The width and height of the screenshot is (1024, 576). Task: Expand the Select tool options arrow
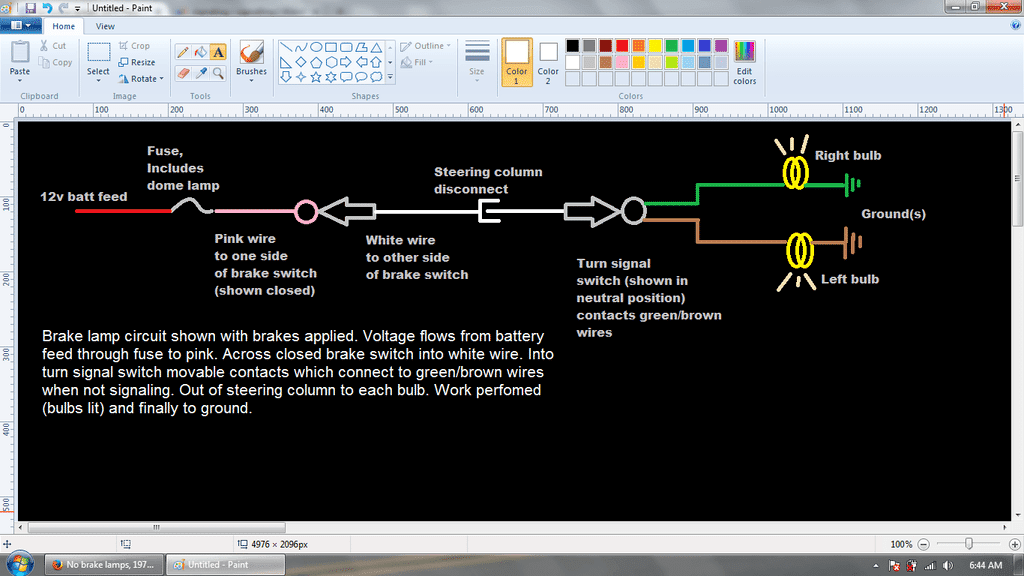pos(98,80)
